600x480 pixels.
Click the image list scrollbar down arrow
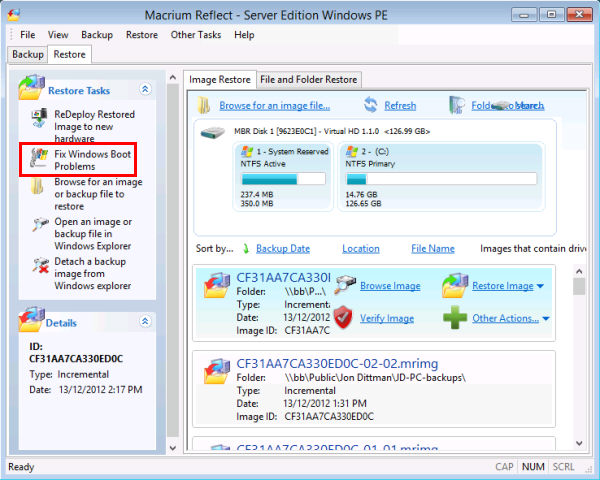pyautogui.click(x=579, y=443)
